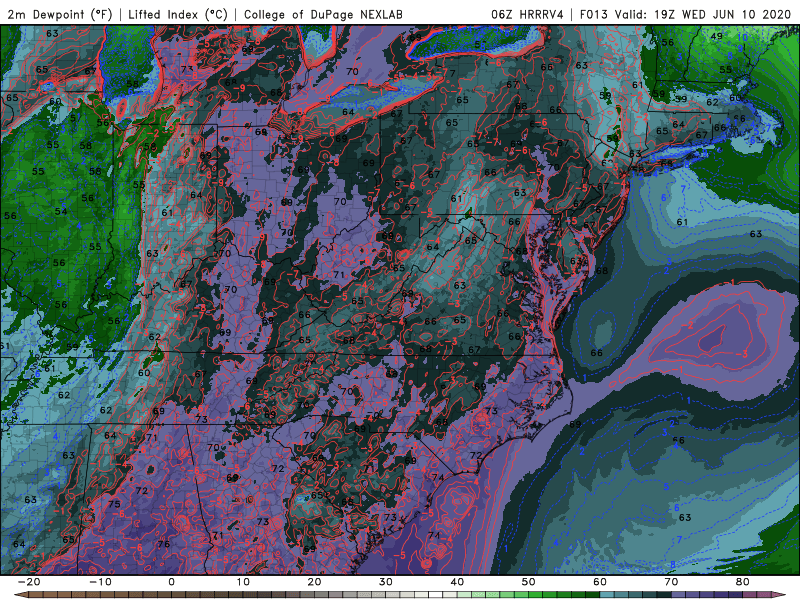Click the '-20' color scale label
The height and width of the screenshot is (600, 800).
point(29,582)
